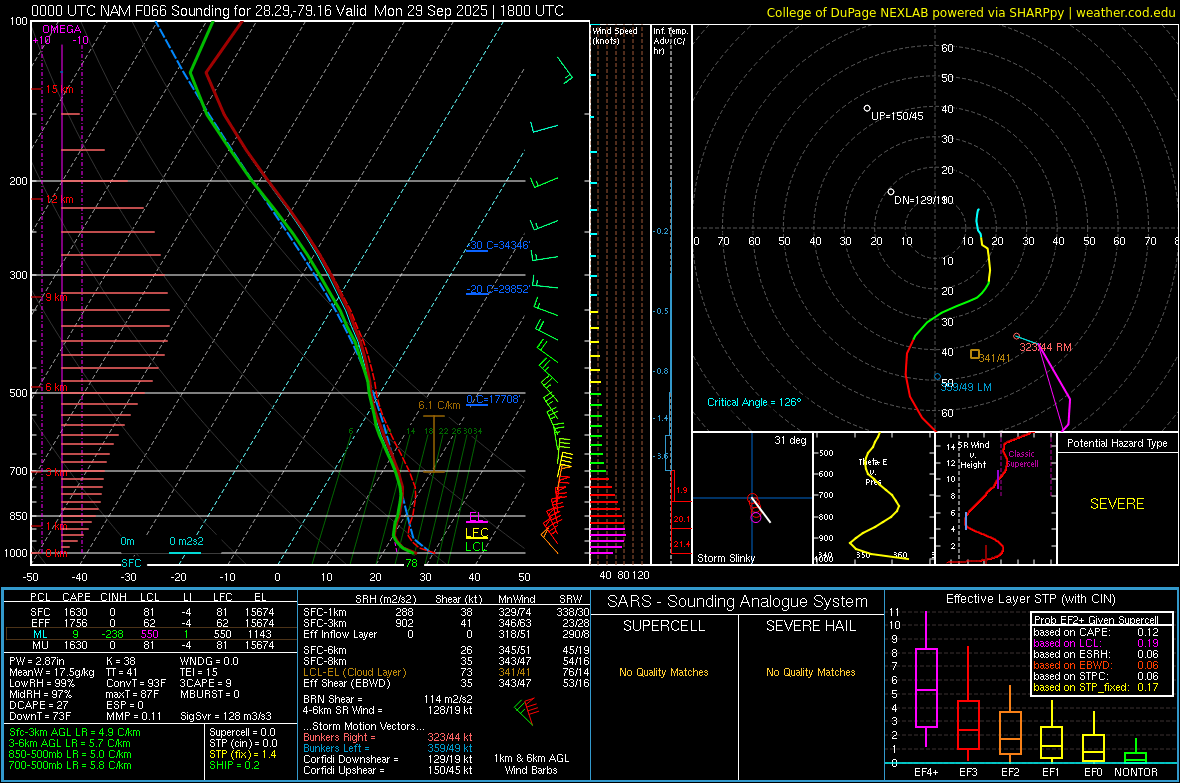This screenshot has width=1180, height=783.
Task: Click the Bunkers Left = 359/49 kt line
Action: click(x=388, y=748)
